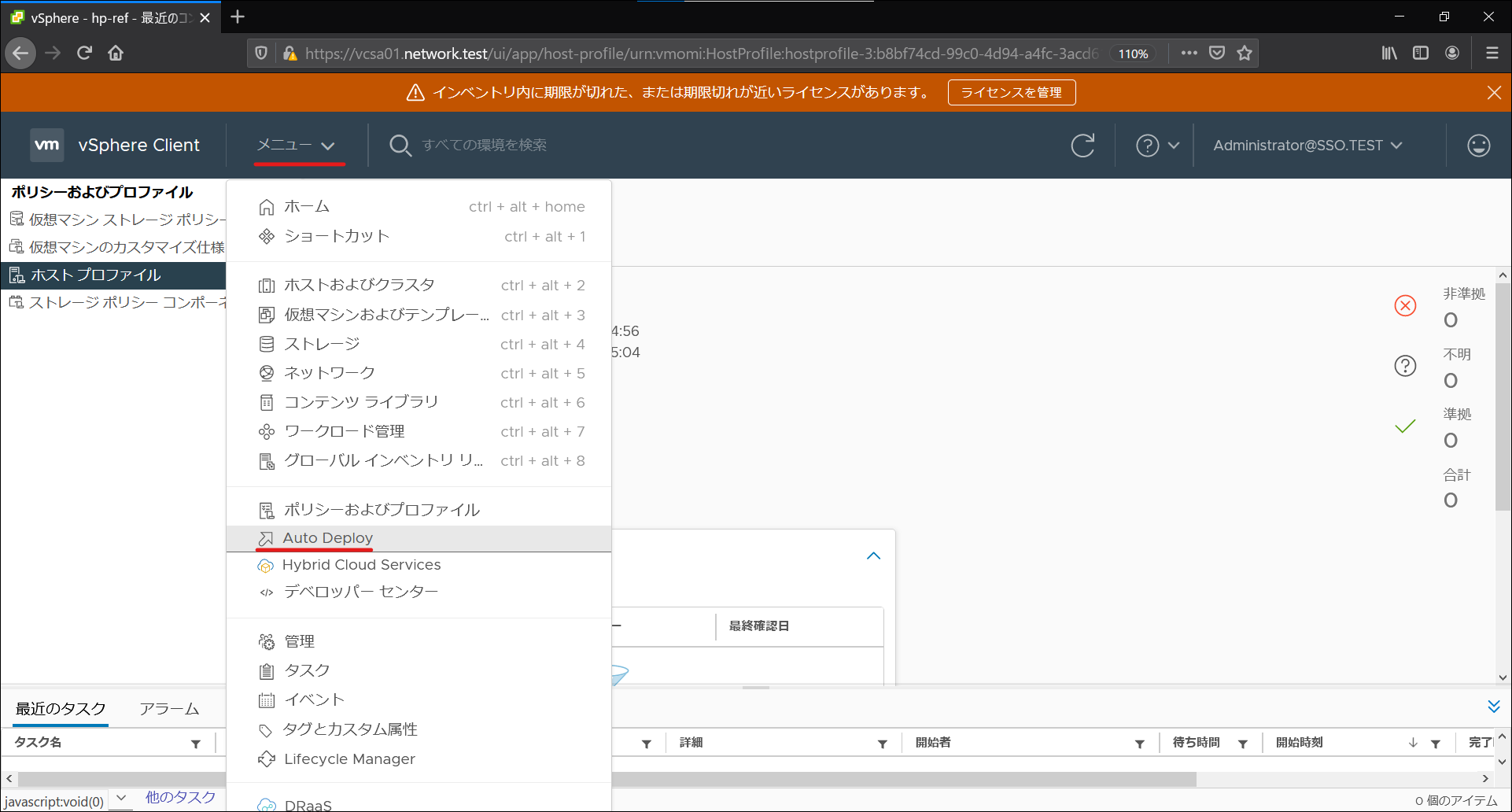The height and width of the screenshot is (812, 1512).
Task: Click the Developer Center code icon
Action: coord(267,592)
